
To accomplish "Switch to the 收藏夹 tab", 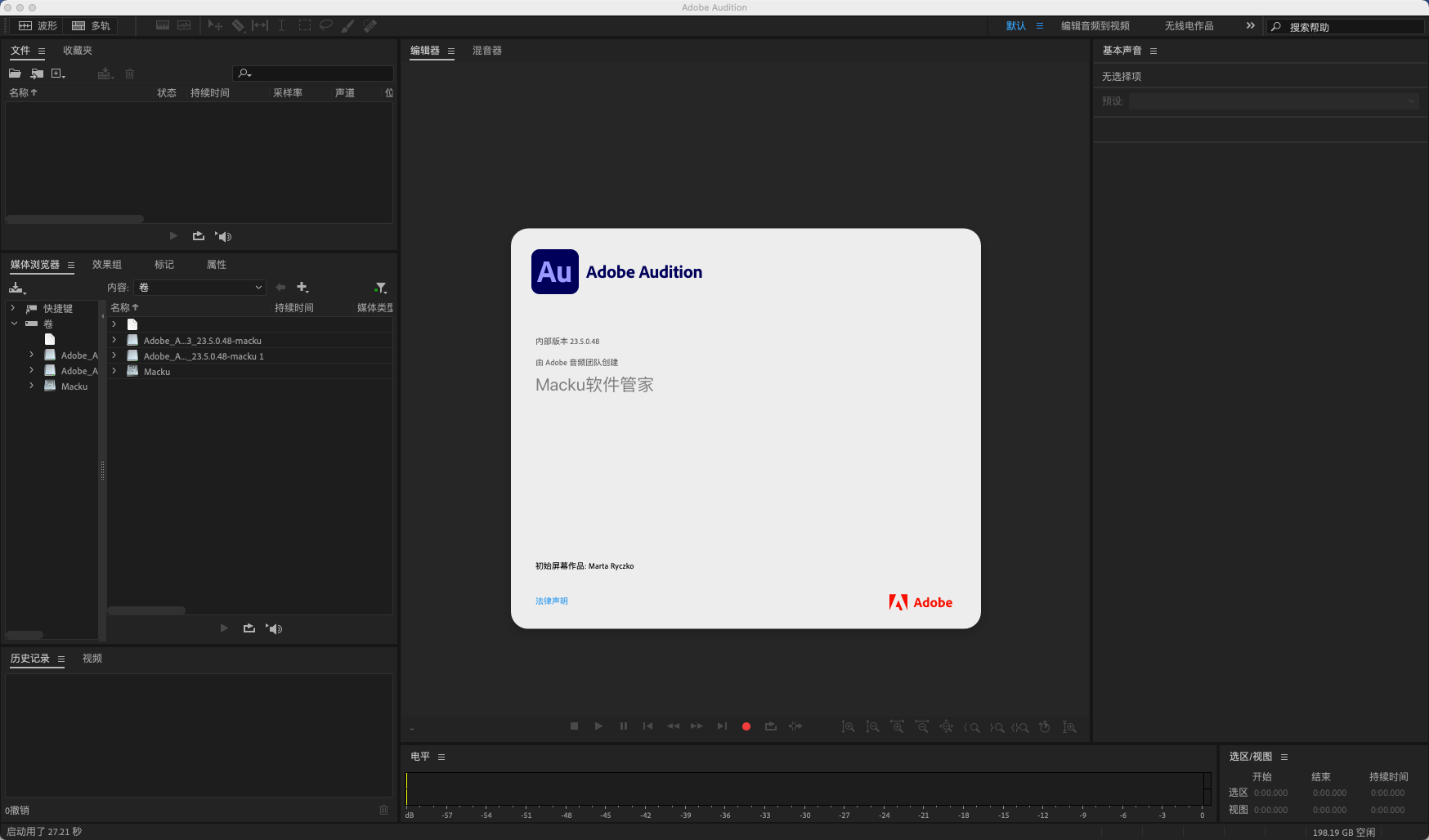I will [78, 51].
